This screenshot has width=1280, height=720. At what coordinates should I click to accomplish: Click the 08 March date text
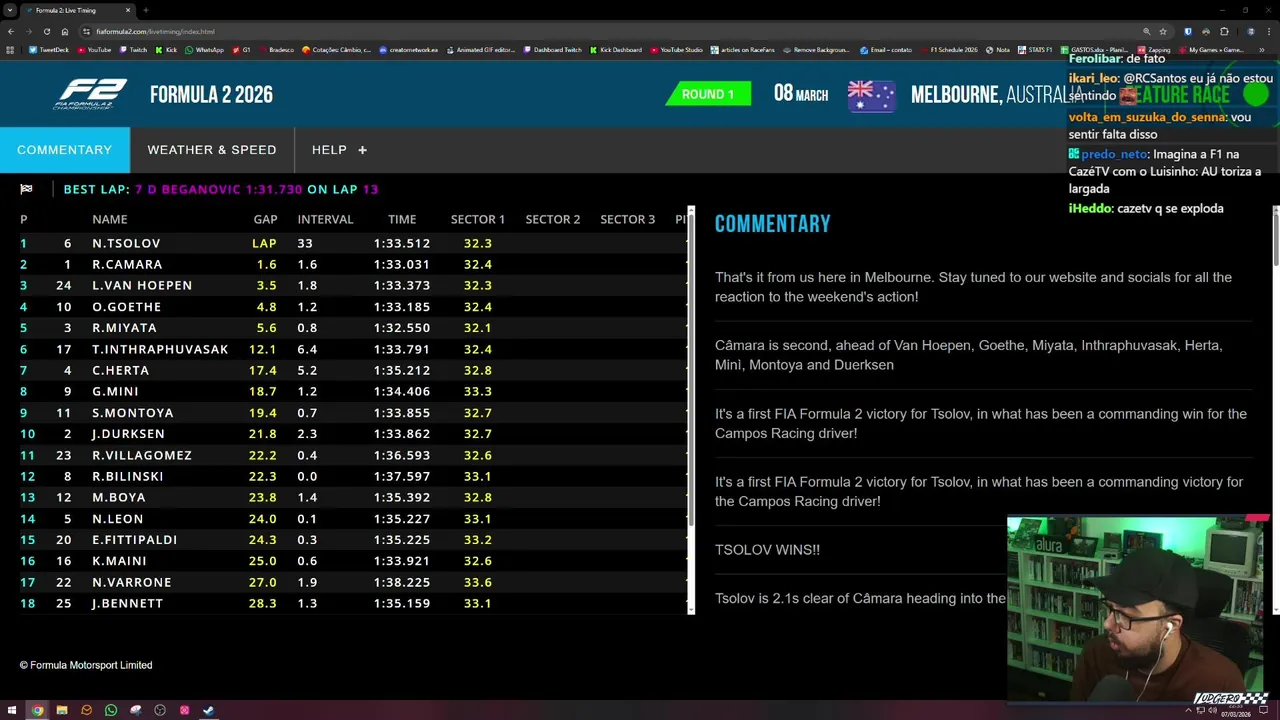801,94
